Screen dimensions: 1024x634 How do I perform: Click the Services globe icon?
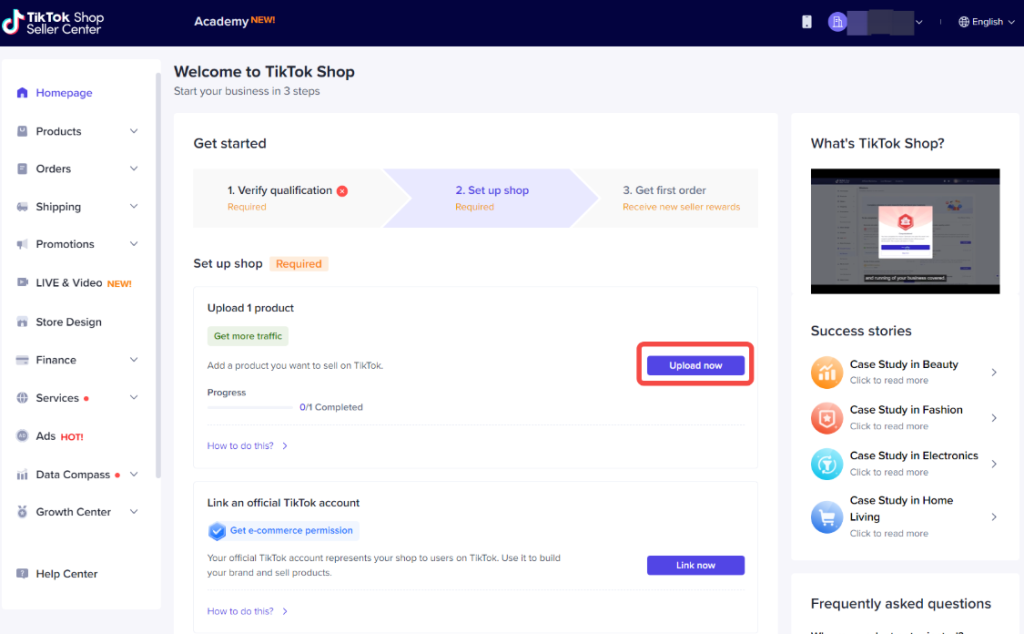pyautogui.click(x=22, y=398)
